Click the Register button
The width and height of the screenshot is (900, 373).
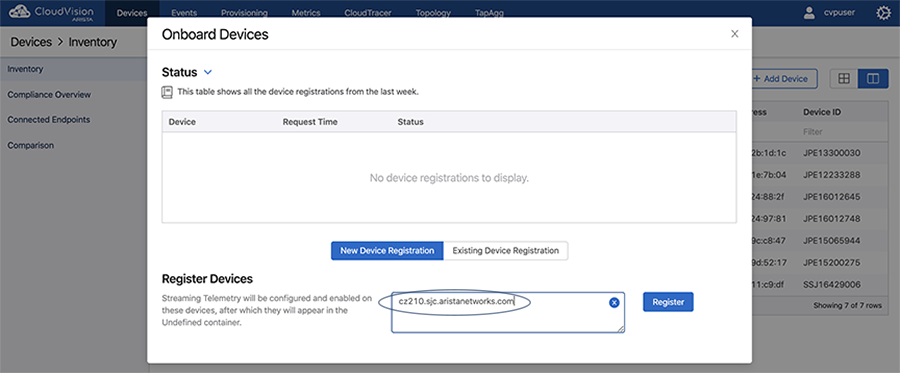pos(668,302)
